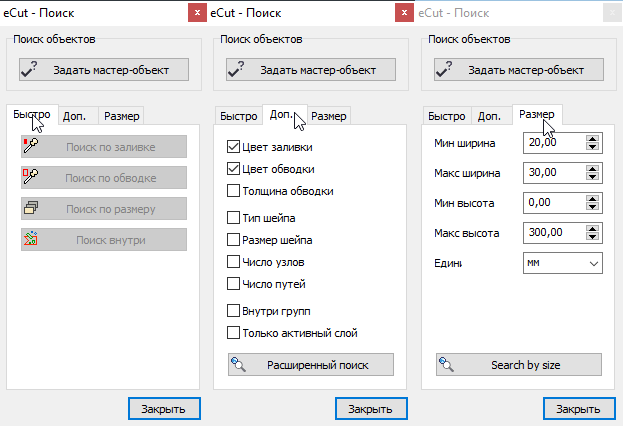Screen dimensions: 623x426
Task: Increase Макс ширина with up arrow
Action: pyautogui.click(x=592, y=169)
